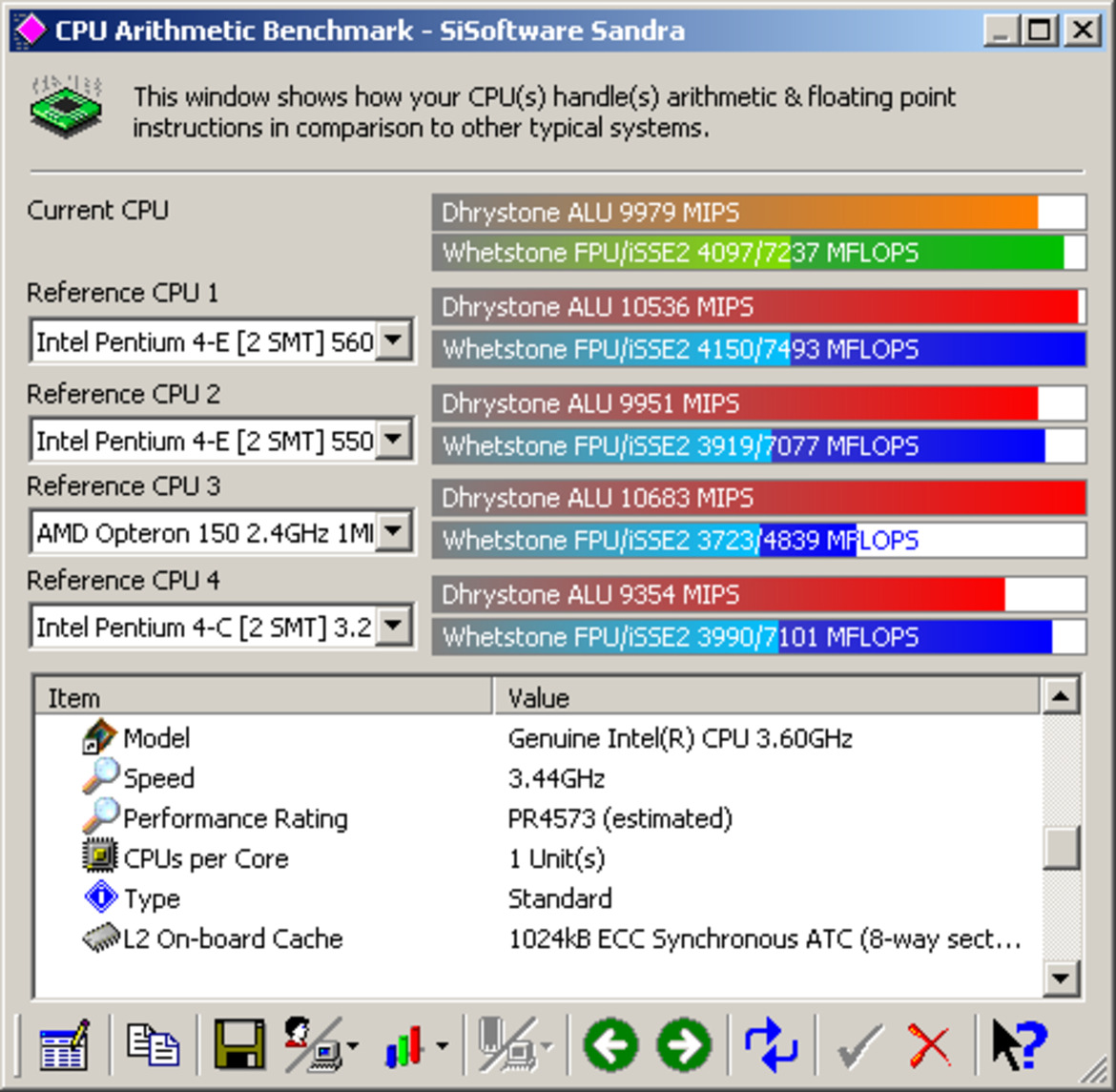This screenshot has height=1092, width=1116.
Task: Refresh the benchmark with the blue arrows icon
Action: click(771, 1045)
